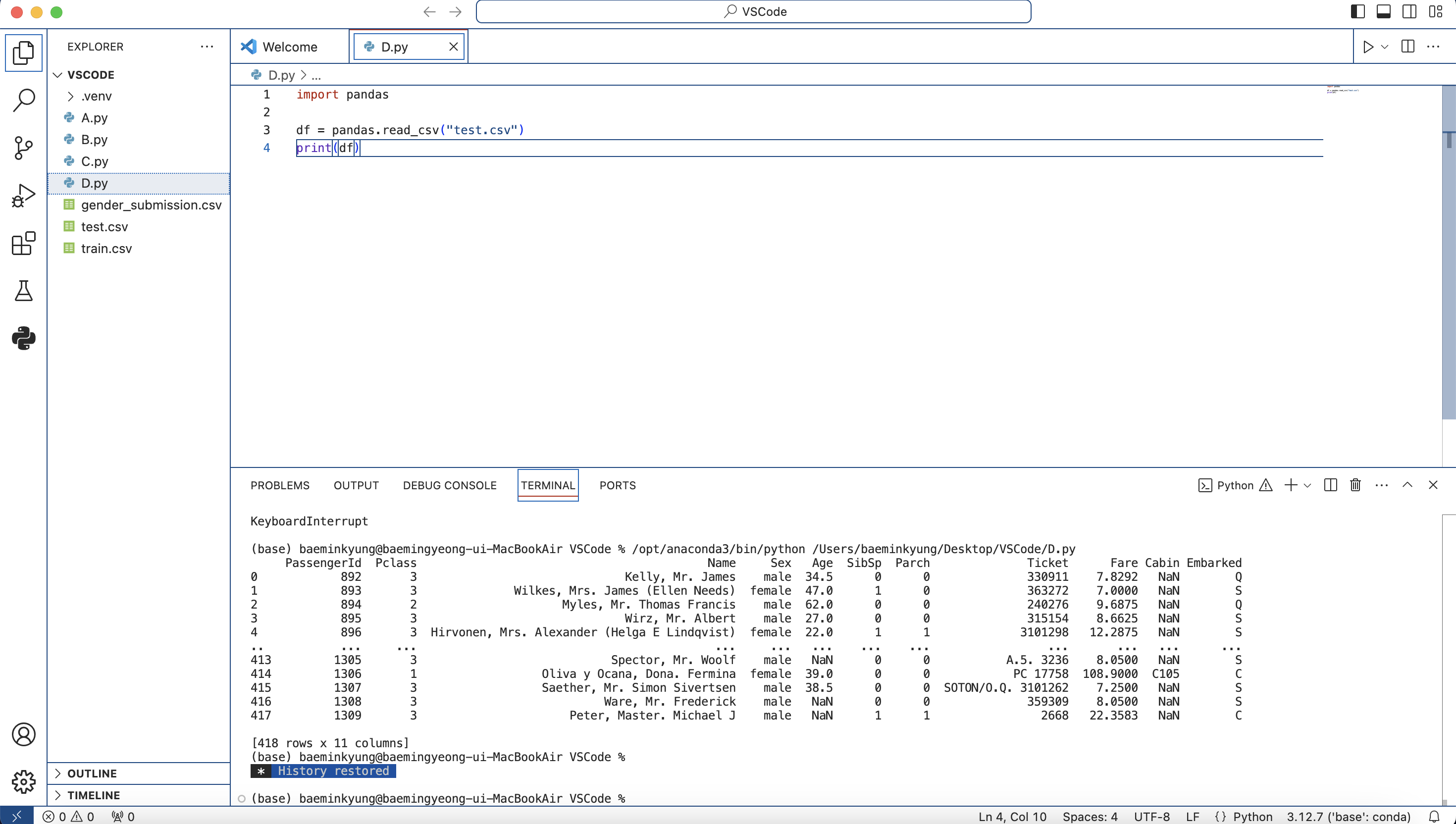Open the Run and Debug view
This screenshot has height=824, width=1456.
23,196
